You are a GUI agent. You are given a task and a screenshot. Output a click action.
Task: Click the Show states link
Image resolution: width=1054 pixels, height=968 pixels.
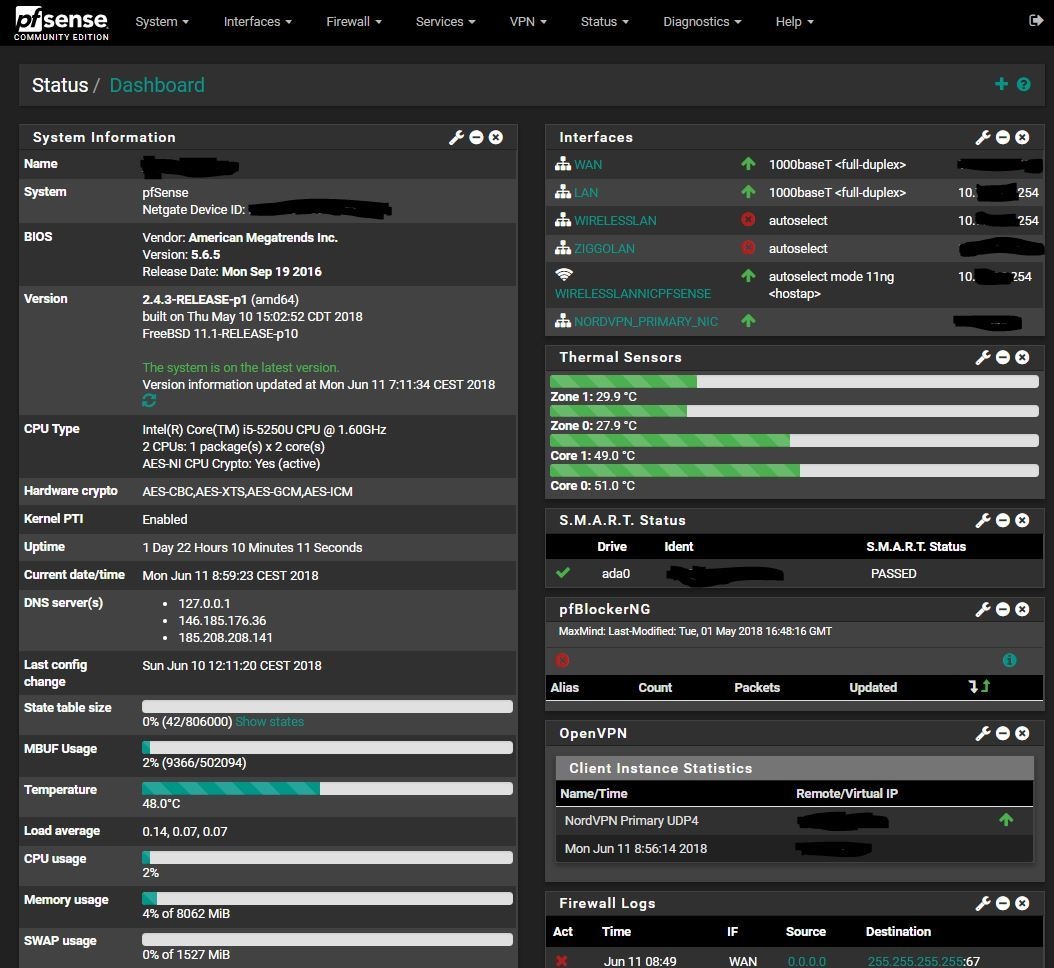[x=270, y=721]
